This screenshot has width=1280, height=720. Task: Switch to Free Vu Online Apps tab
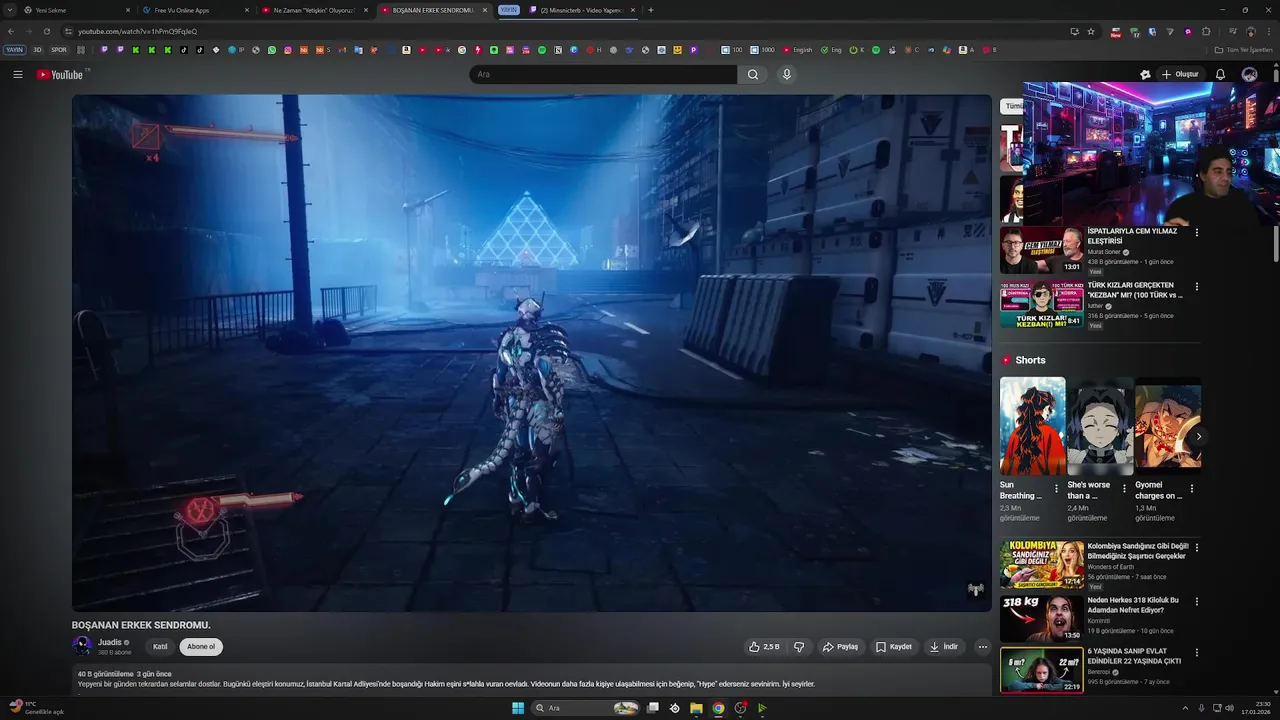point(194,10)
